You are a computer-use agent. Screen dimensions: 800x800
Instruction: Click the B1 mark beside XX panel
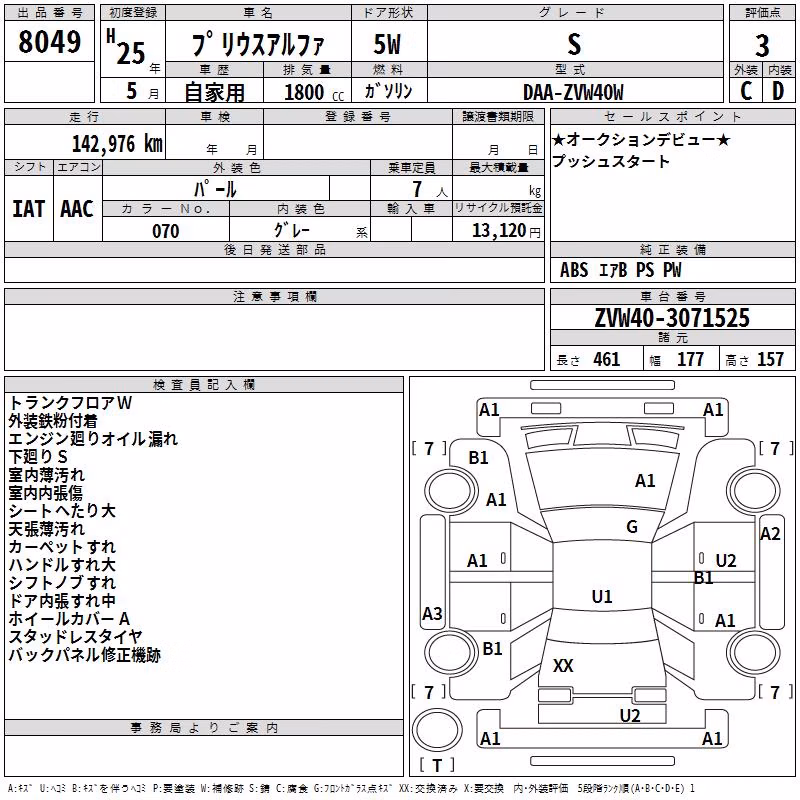492,649
